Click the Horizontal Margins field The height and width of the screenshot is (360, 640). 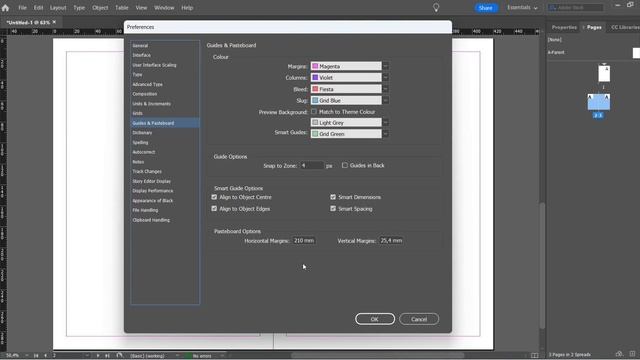coord(304,240)
